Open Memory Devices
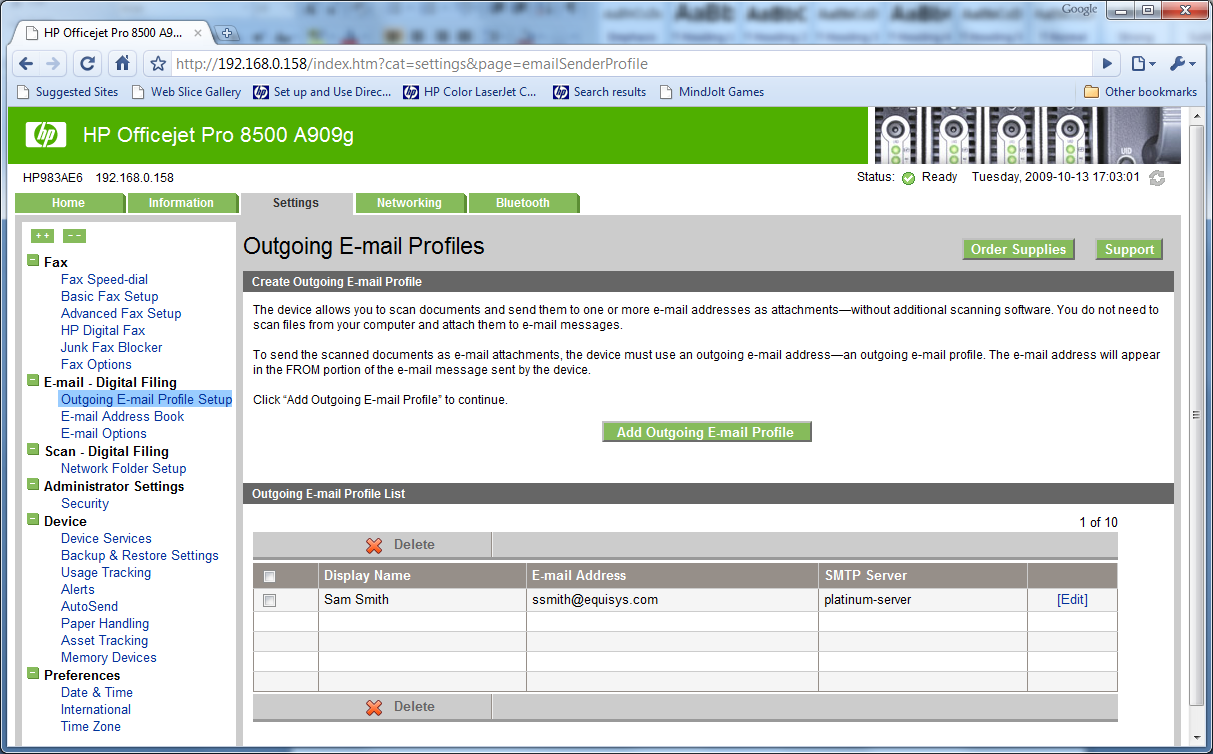This screenshot has width=1213, height=754. click(108, 657)
